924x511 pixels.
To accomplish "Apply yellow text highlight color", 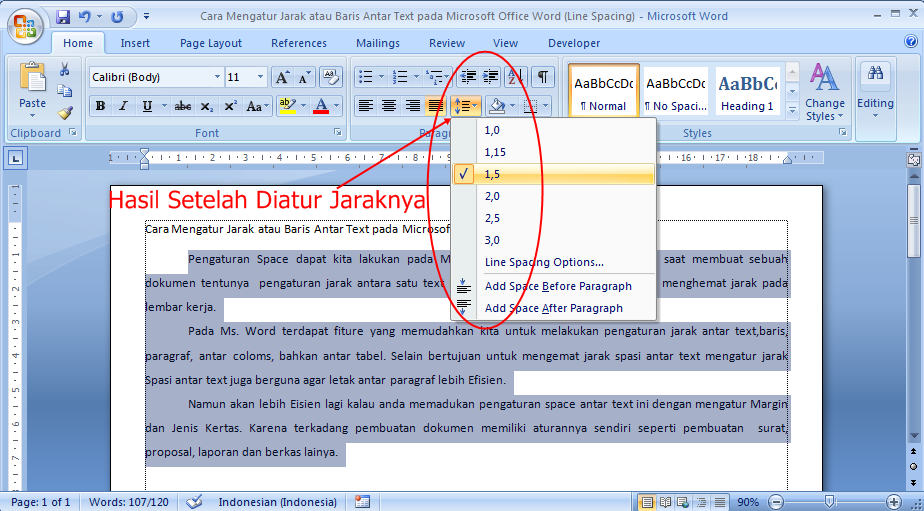I will coord(288,106).
